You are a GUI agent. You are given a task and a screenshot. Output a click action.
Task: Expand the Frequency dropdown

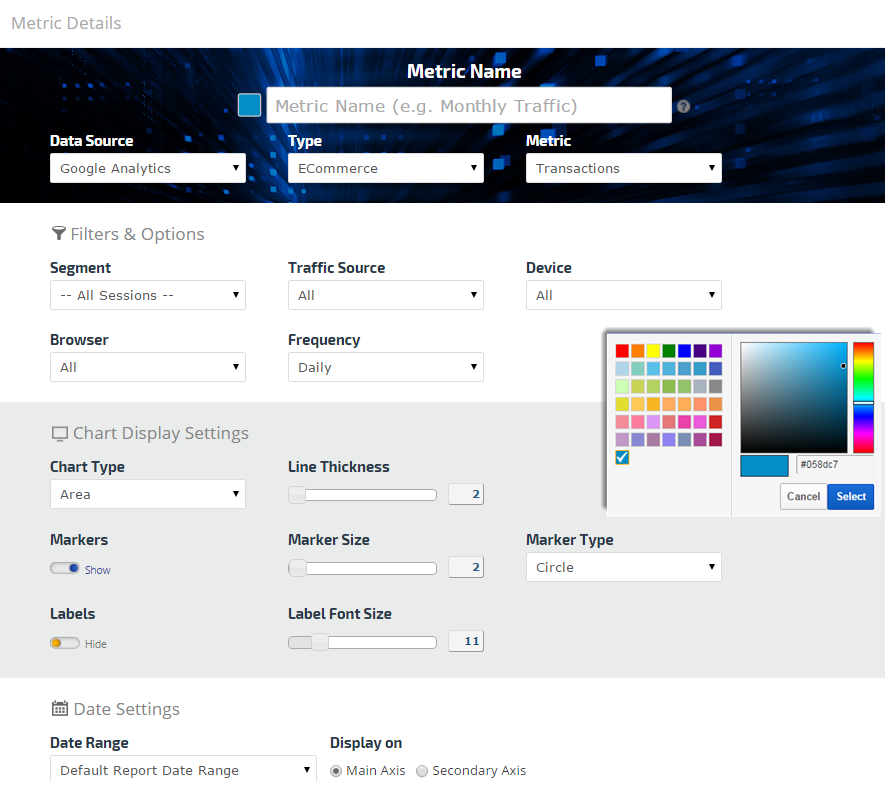(386, 367)
